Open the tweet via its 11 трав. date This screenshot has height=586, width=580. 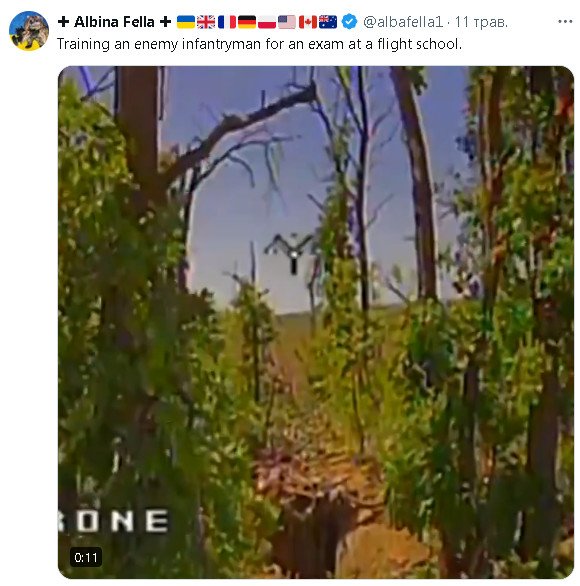point(481,22)
